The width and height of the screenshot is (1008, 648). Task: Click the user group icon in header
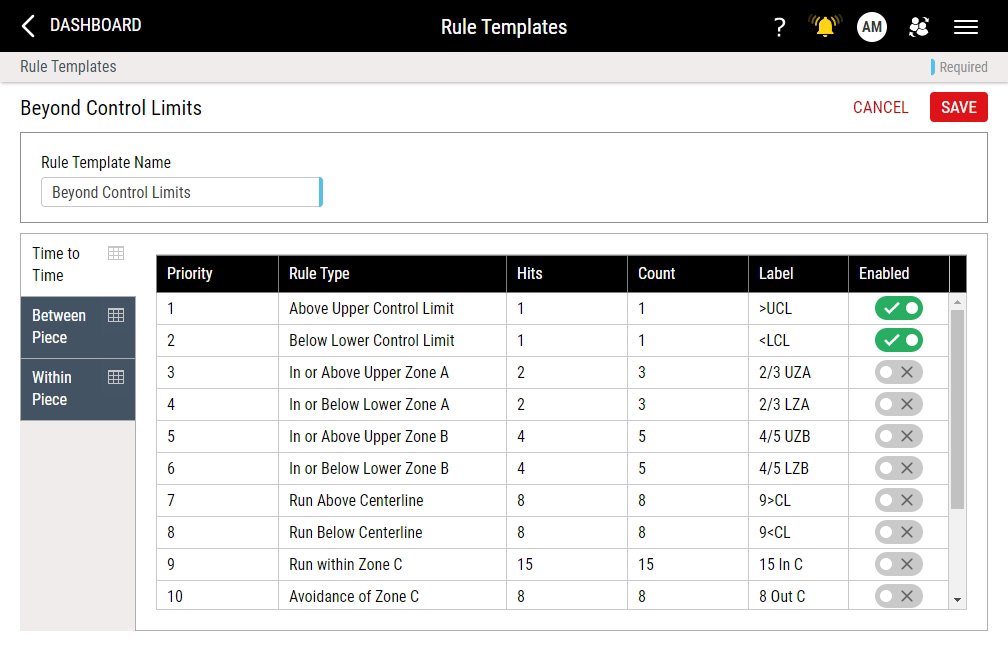918,27
